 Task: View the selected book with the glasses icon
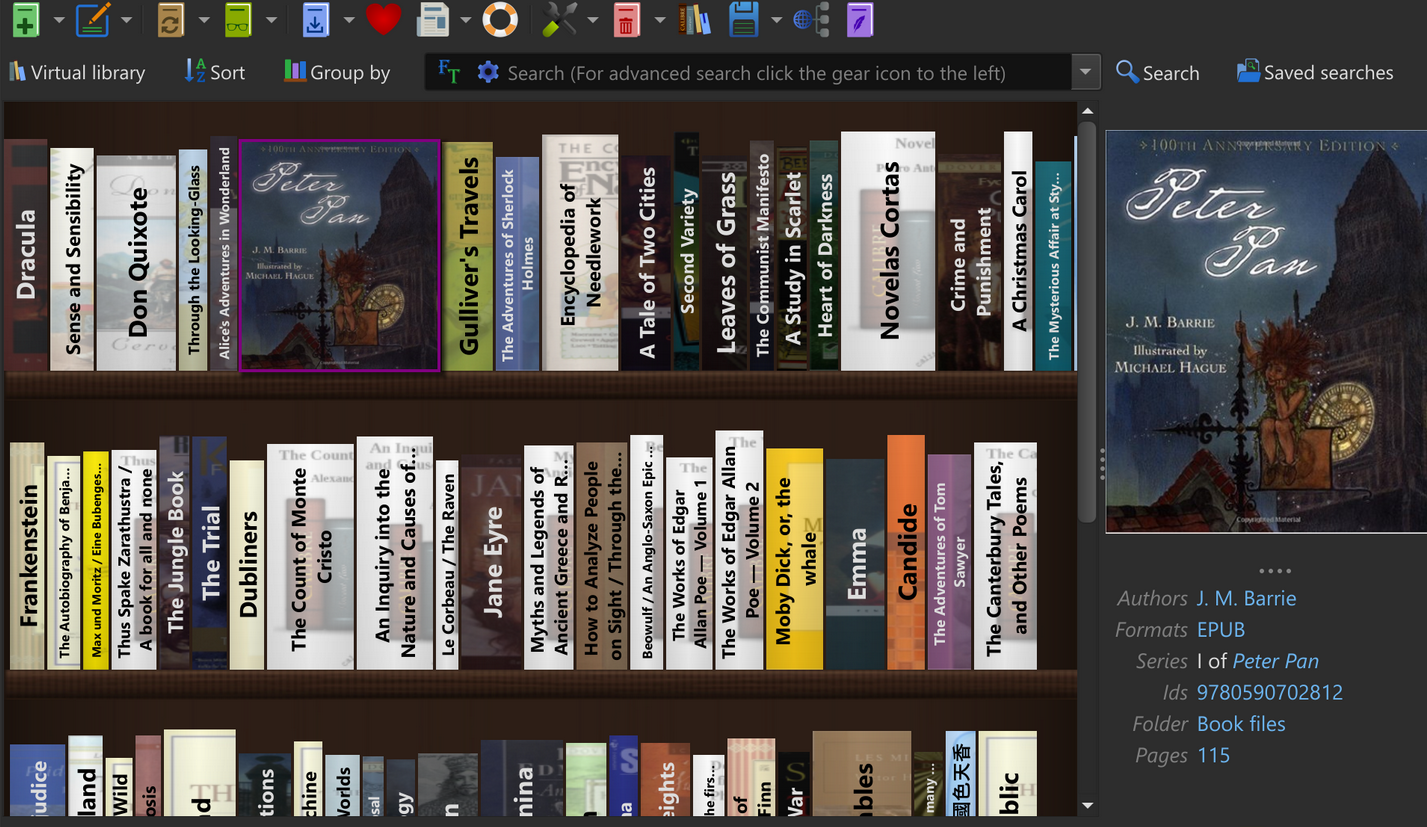point(237,20)
